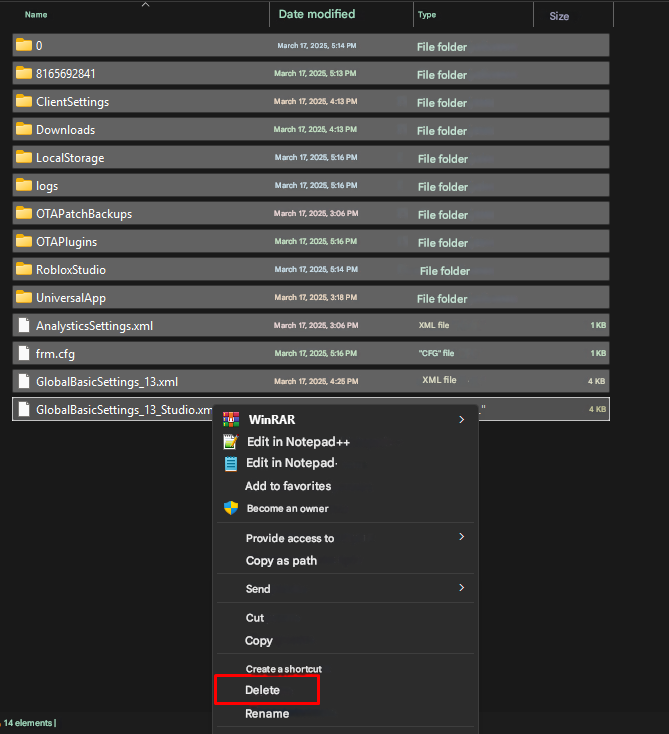
Task: Click the Notepad++ icon in context menu
Action: [x=231, y=442]
